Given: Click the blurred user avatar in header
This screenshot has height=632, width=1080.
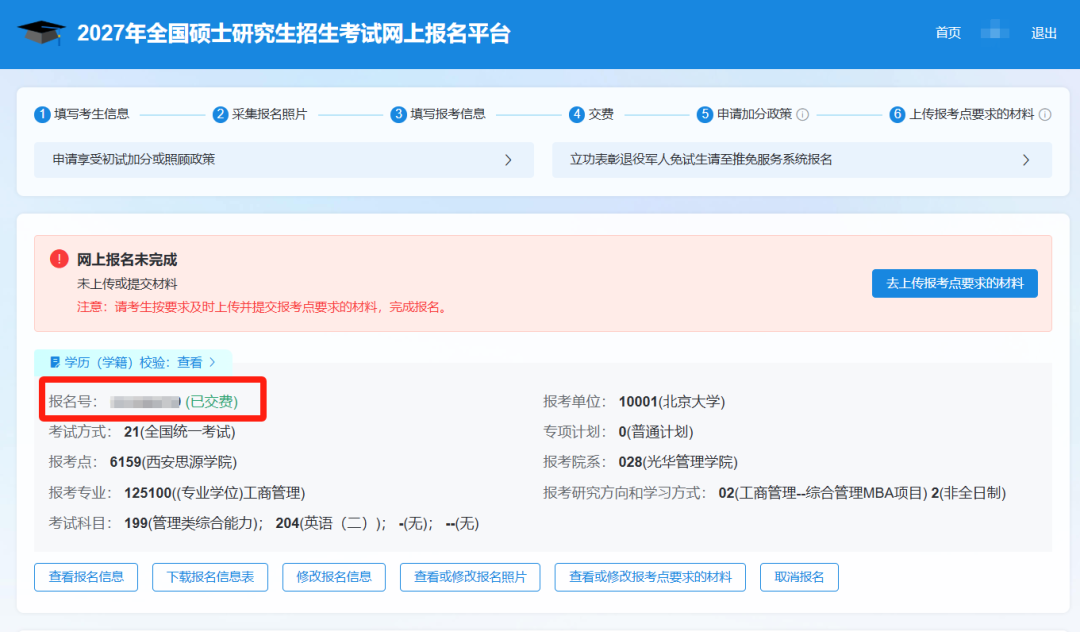Looking at the screenshot, I should tap(995, 32).
